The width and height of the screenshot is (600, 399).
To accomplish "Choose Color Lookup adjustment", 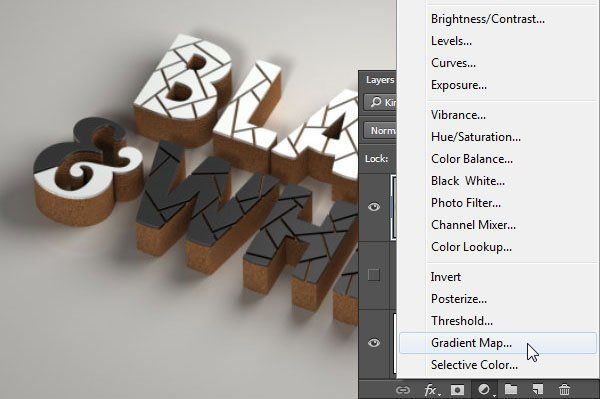I will [471, 247].
